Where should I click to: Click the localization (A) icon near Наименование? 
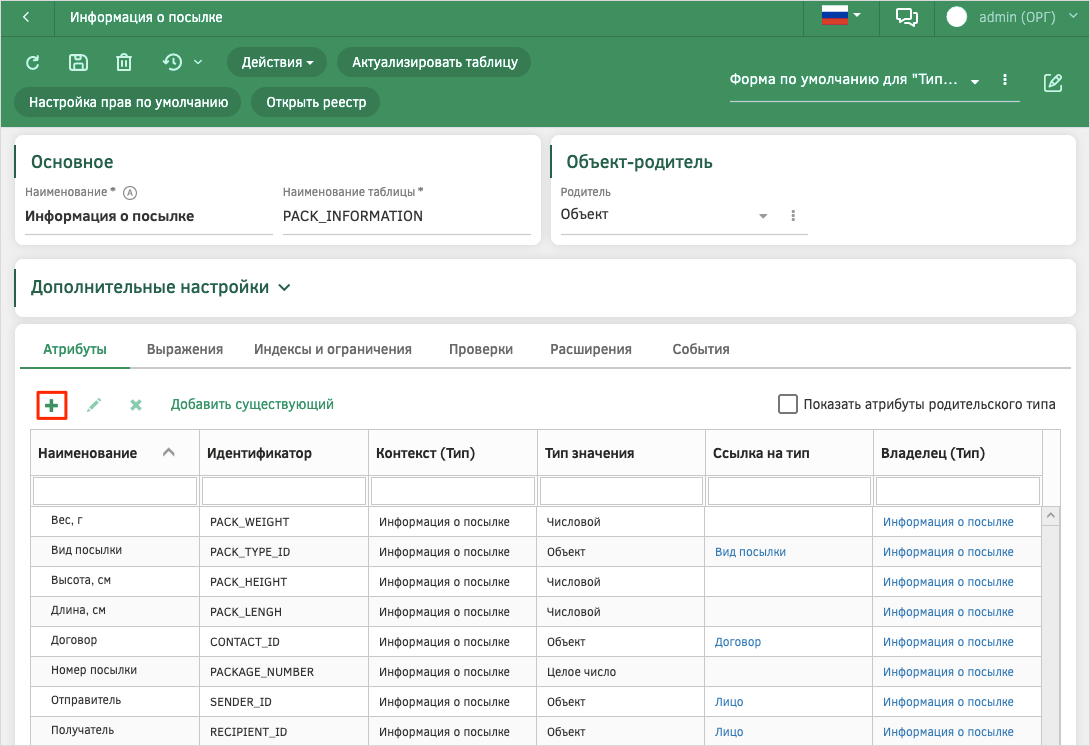(x=130, y=193)
